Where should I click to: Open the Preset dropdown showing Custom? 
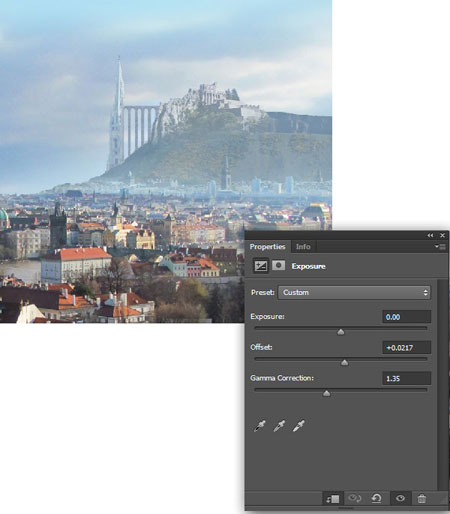click(x=354, y=293)
